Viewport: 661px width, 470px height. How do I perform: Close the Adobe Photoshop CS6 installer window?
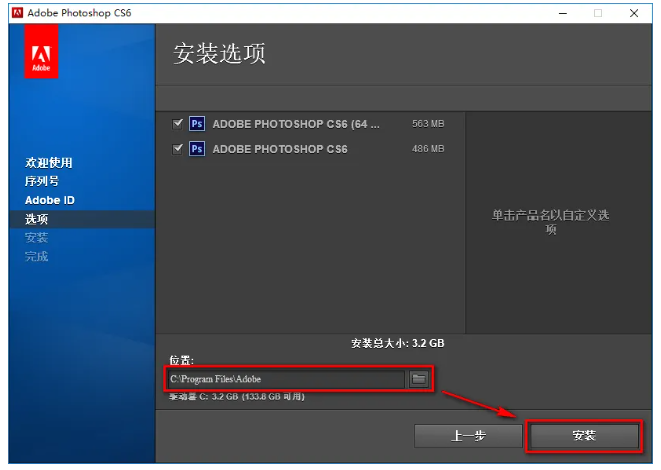click(x=635, y=12)
